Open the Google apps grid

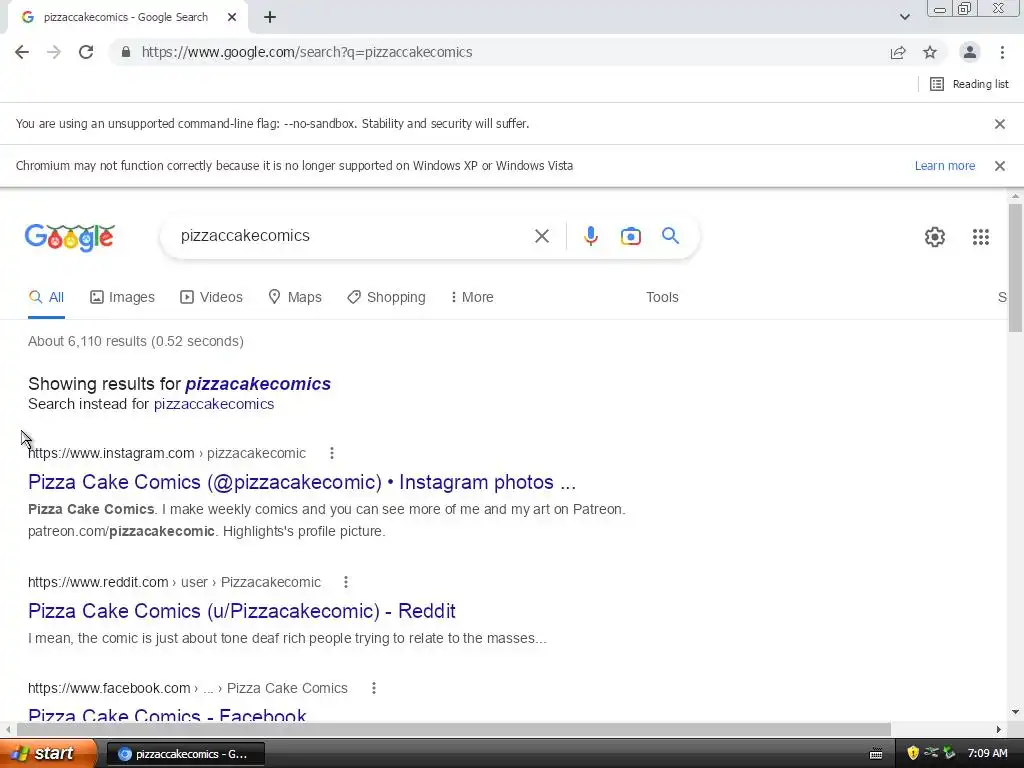980,236
